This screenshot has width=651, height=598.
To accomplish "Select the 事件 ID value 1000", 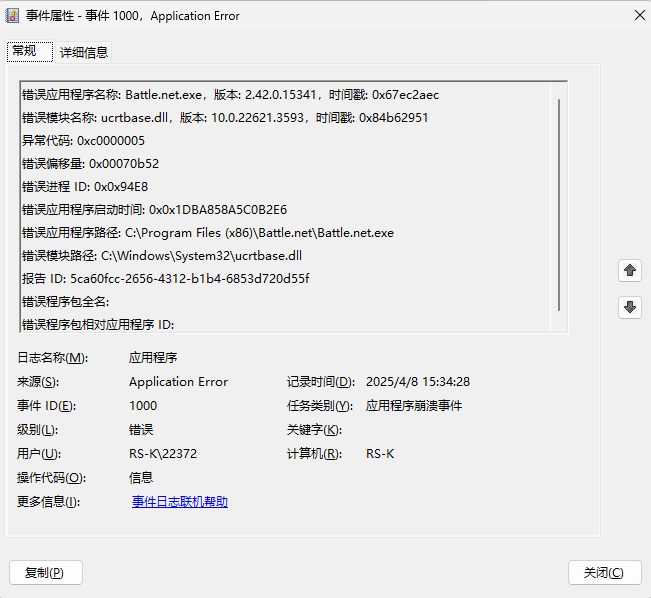I will coord(143,406).
